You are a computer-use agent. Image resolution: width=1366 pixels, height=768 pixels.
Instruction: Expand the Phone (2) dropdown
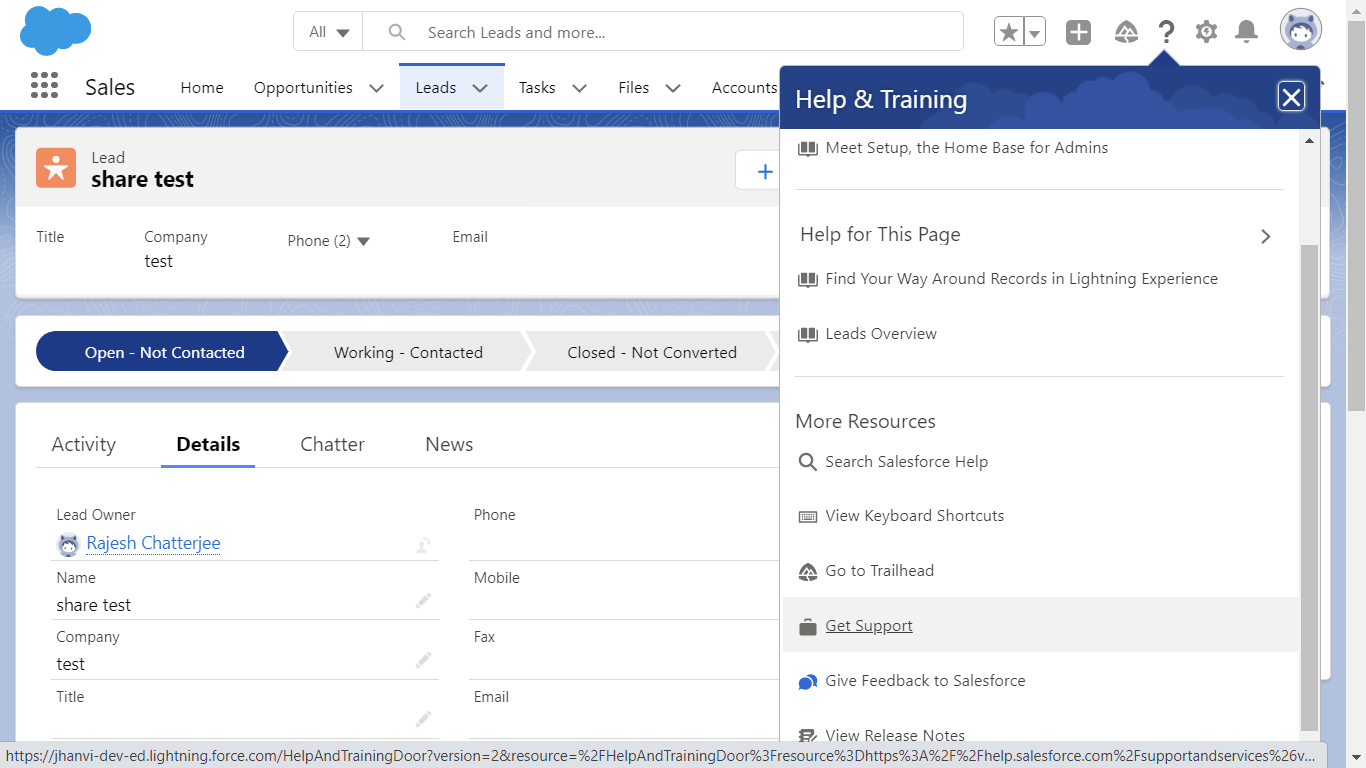[363, 241]
